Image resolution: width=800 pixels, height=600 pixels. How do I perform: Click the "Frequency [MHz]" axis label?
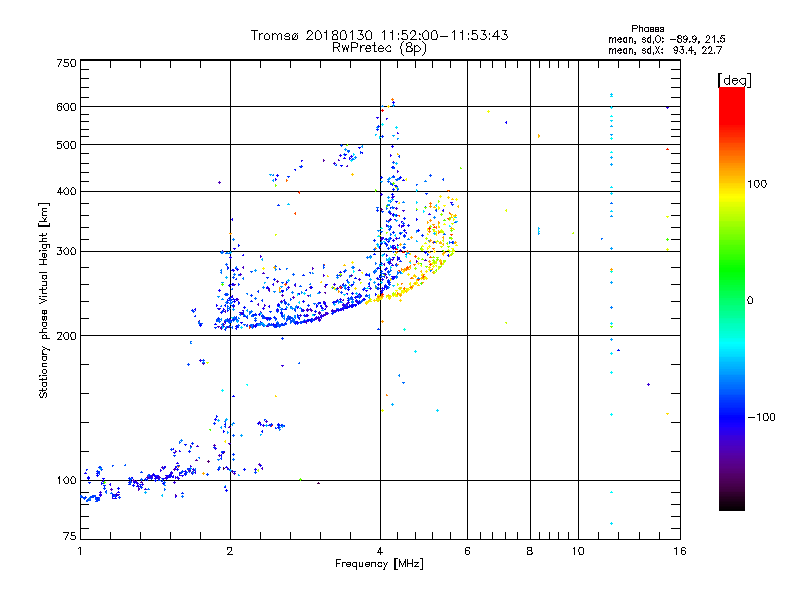[379, 564]
